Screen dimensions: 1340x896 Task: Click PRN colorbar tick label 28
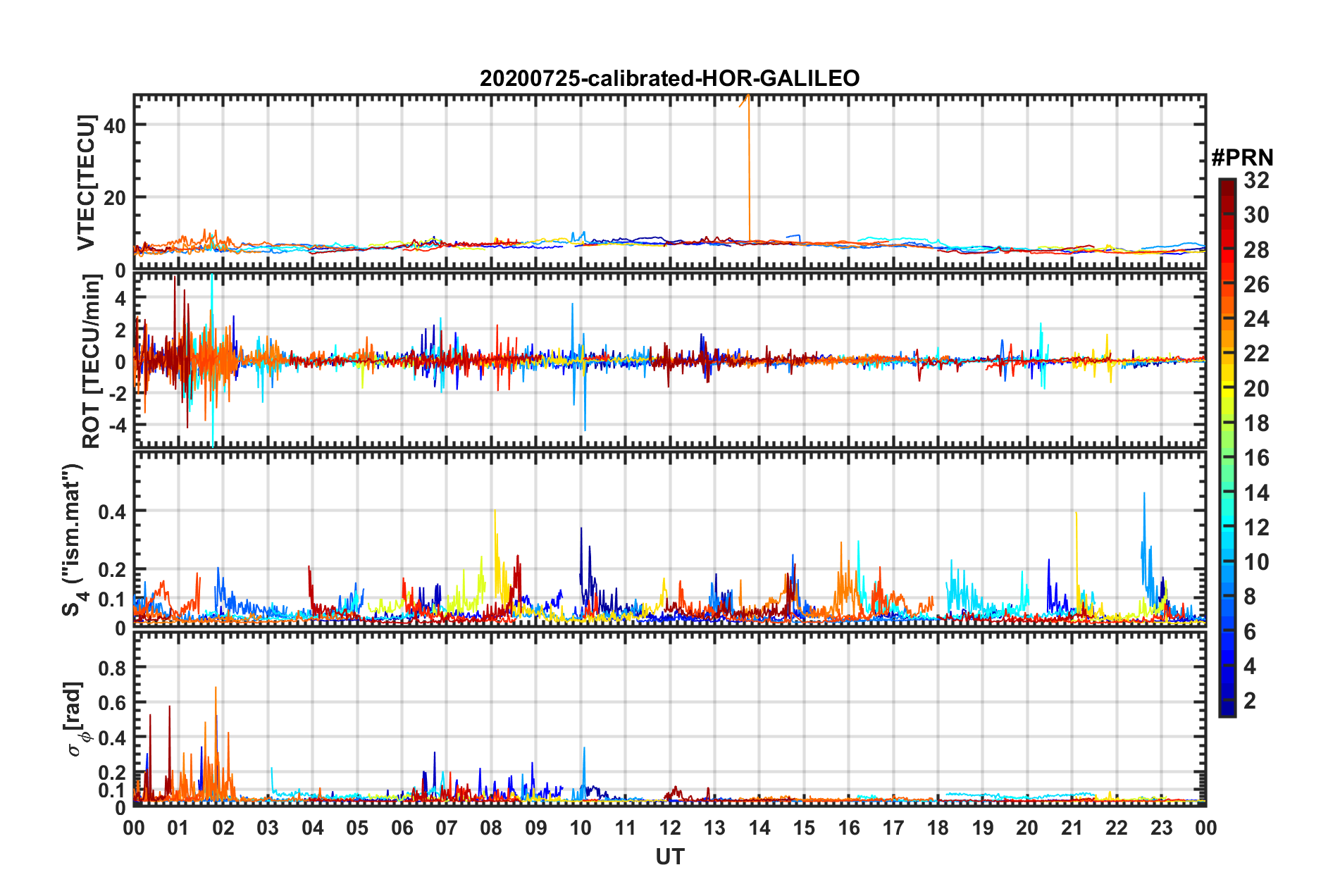[x=1256, y=250]
